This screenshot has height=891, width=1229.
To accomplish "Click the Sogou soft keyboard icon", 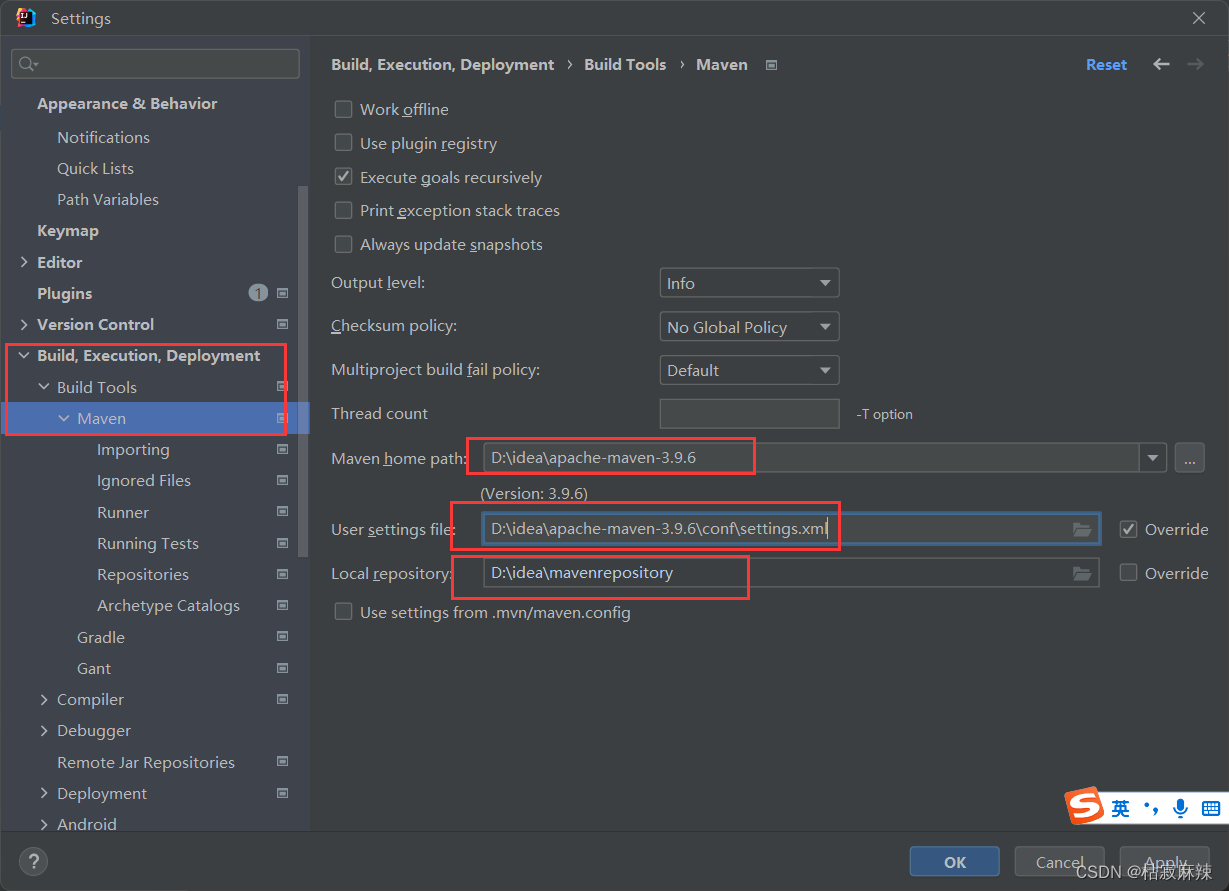I will (x=1210, y=808).
